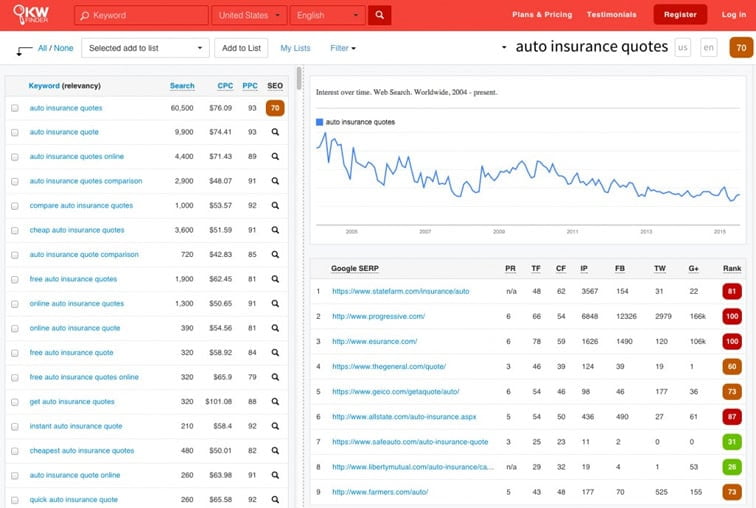Viewport: 756px width, 508px height.
Task: Open My Lists
Action: tap(295, 48)
